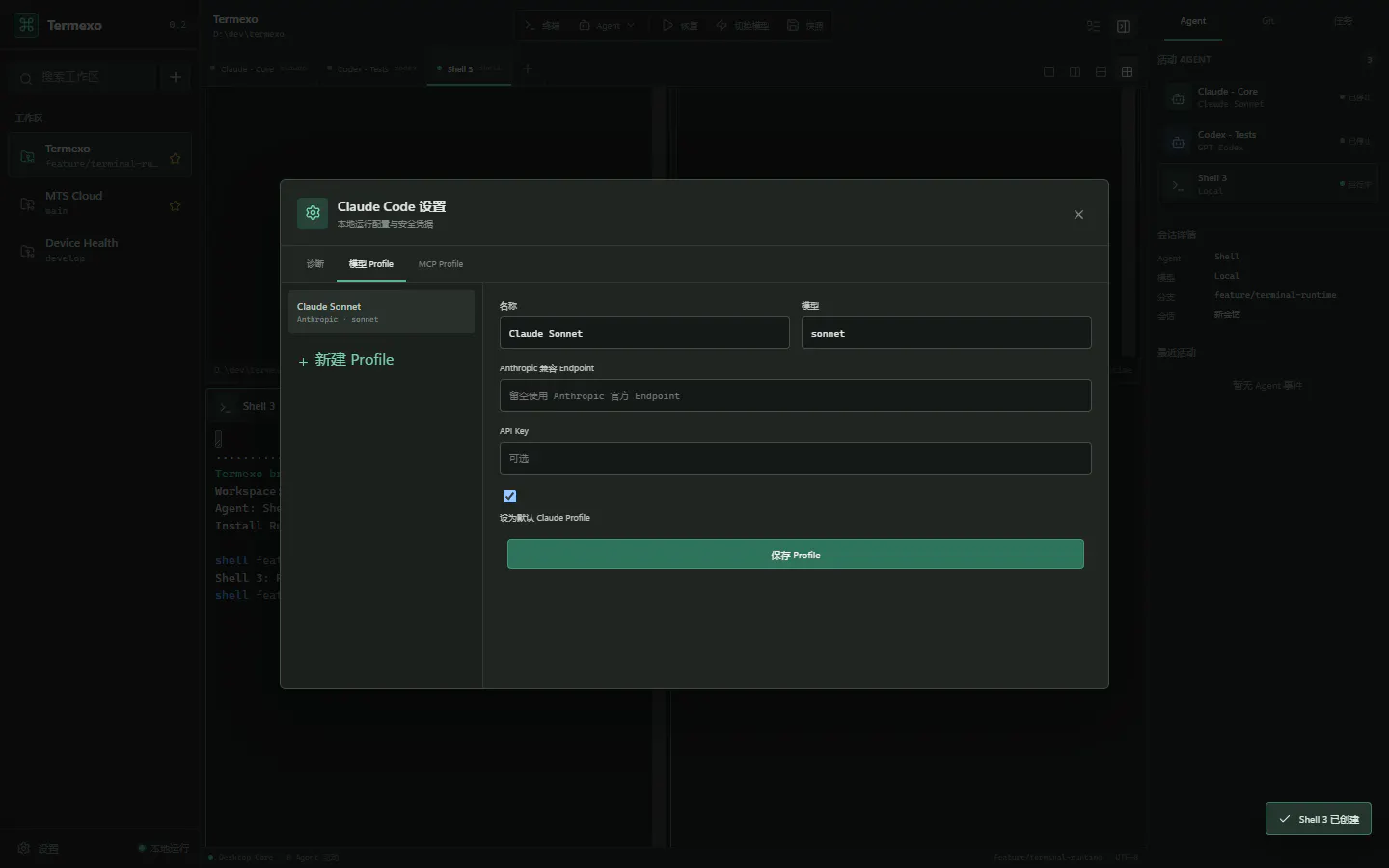This screenshot has height=868, width=1389.
Task: Click 新建 Profile to add a profile
Action: point(346,360)
